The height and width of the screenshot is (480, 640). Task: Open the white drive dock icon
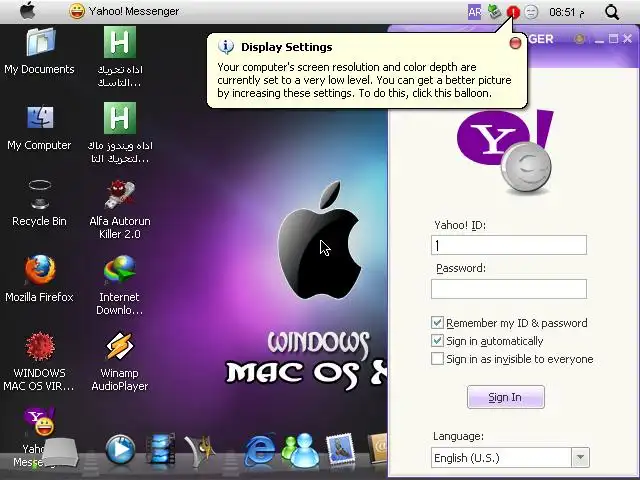[x=60, y=452]
